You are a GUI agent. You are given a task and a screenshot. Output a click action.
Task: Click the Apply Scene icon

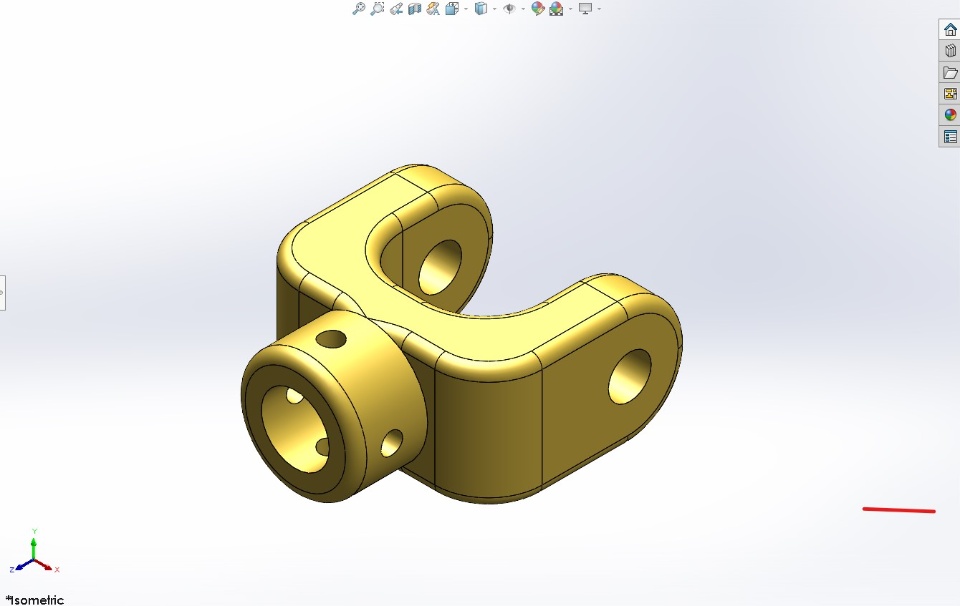point(557,9)
